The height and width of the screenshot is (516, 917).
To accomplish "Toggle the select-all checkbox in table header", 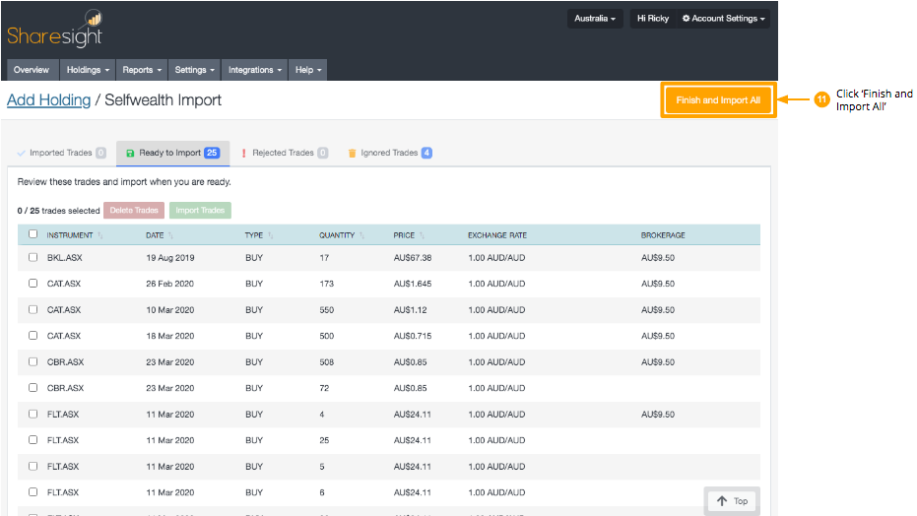I will (33, 234).
